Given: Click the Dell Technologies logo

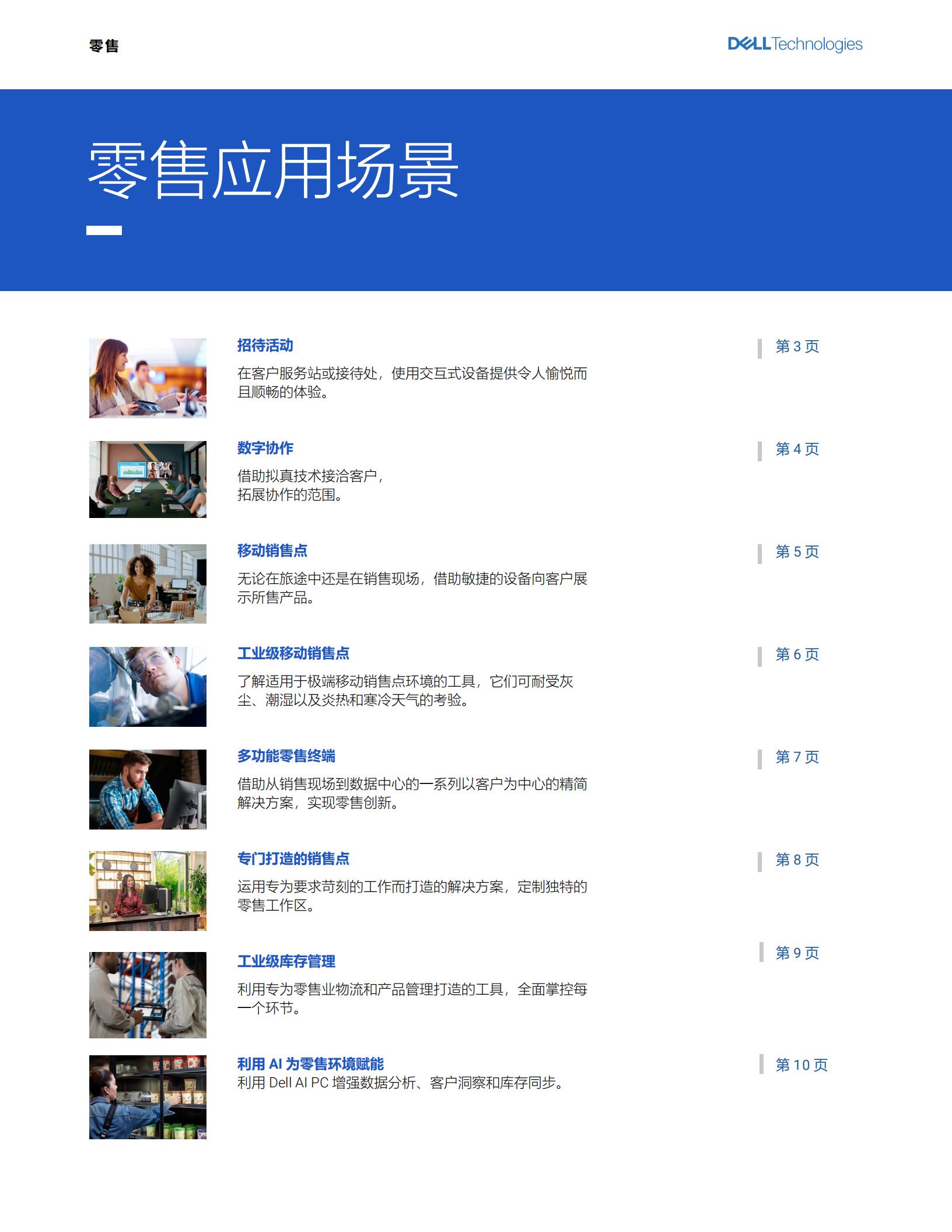Looking at the screenshot, I should pos(794,44).
